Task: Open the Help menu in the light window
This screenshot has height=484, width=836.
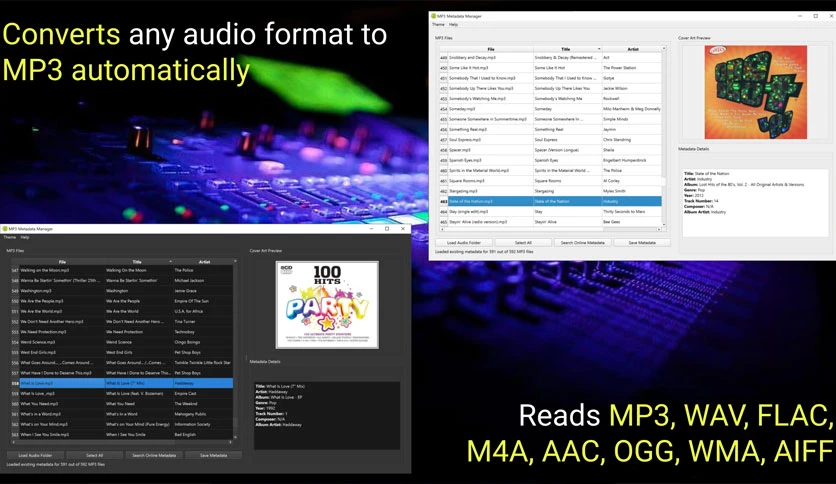Action: (453, 25)
